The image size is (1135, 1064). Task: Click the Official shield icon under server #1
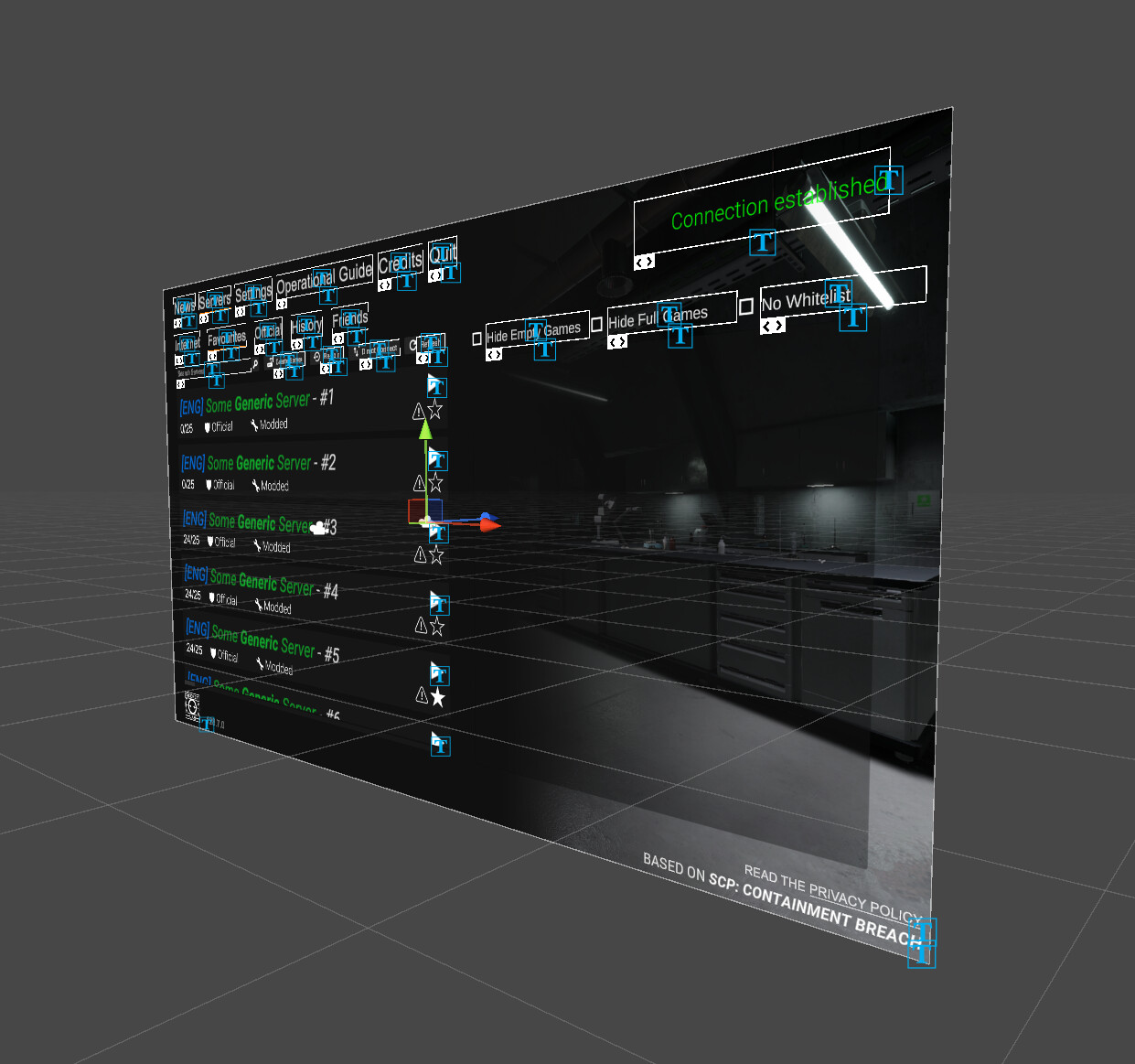click(x=205, y=426)
